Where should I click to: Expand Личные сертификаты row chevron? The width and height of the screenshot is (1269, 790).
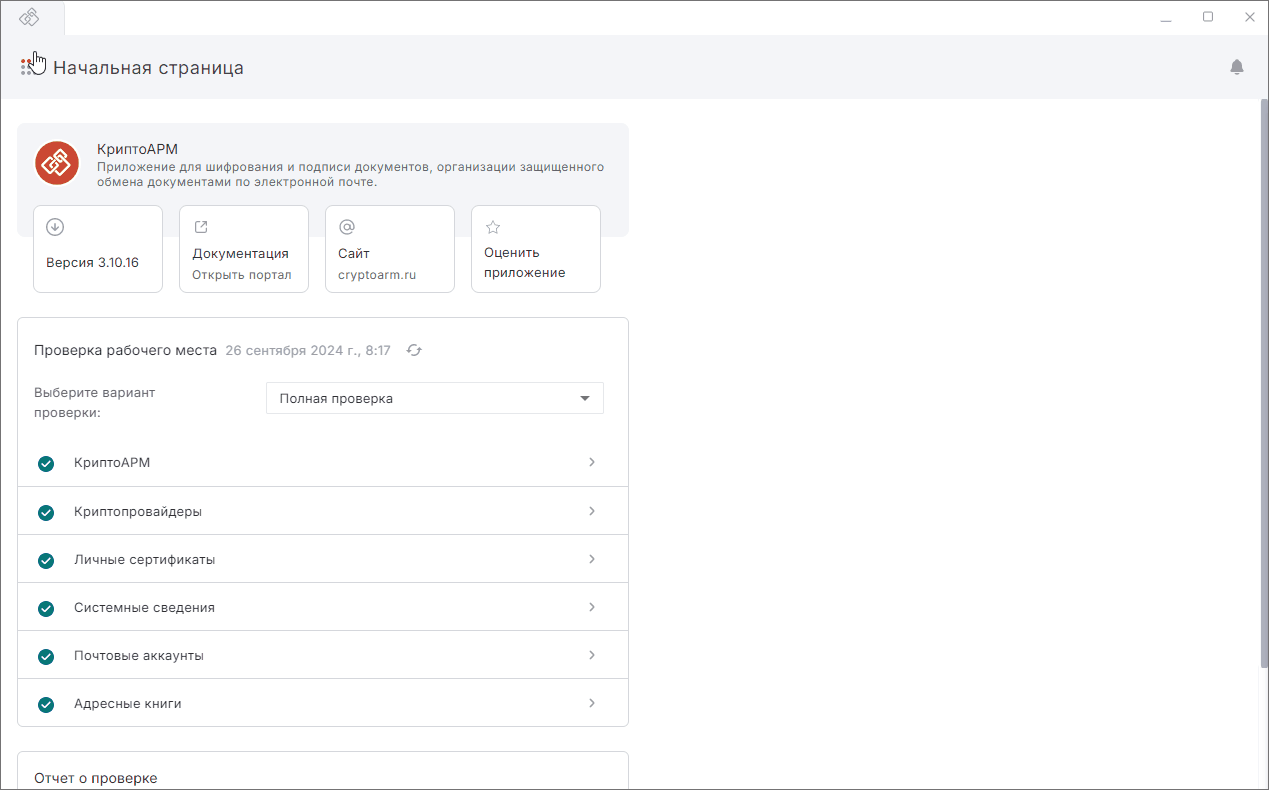(592, 559)
